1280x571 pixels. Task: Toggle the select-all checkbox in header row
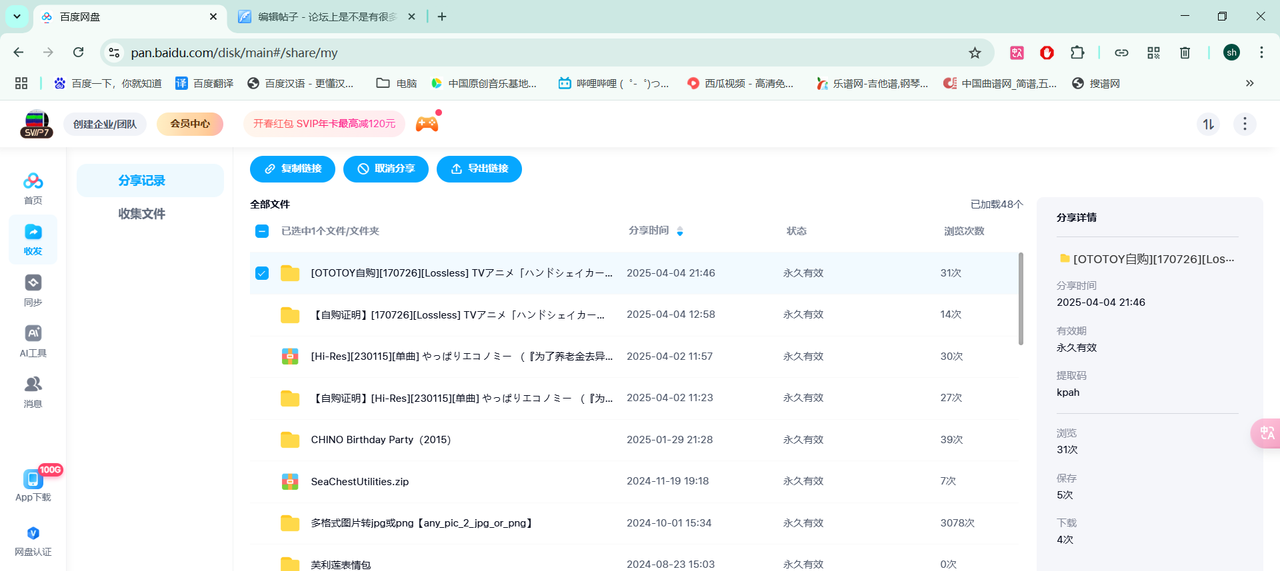262,231
